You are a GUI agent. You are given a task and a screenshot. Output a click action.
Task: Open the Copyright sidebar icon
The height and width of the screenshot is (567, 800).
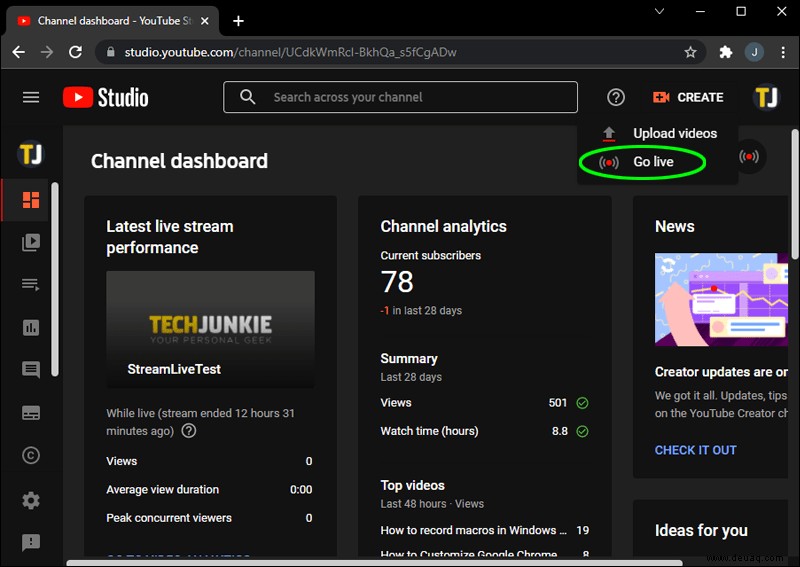pos(31,455)
